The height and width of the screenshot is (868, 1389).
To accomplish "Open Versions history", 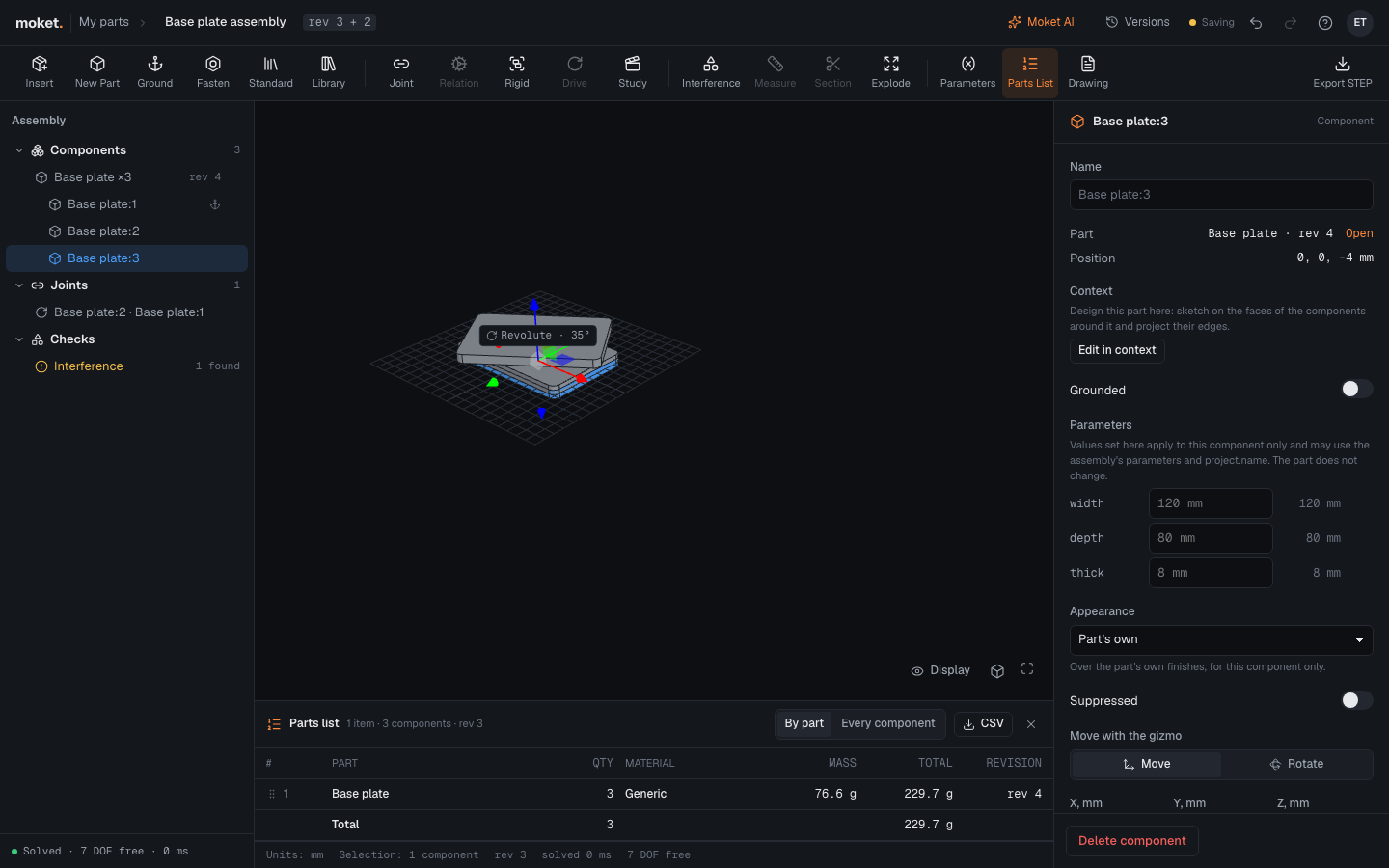I will coord(1137,22).
